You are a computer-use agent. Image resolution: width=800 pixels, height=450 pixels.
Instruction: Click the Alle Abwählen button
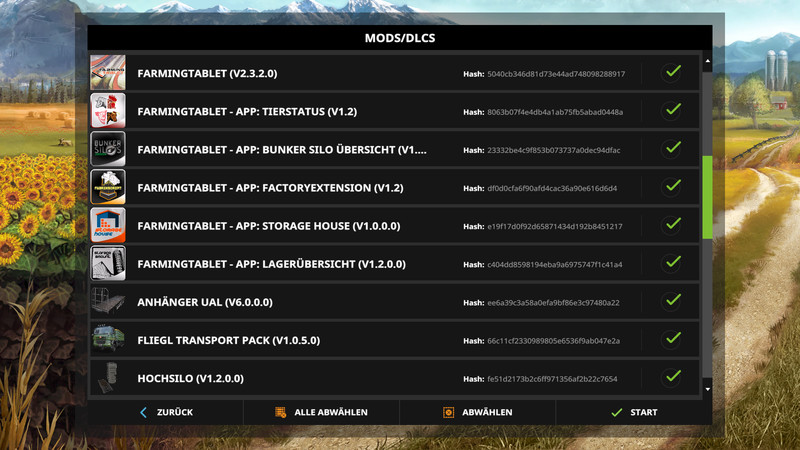[x=321, y=412]
